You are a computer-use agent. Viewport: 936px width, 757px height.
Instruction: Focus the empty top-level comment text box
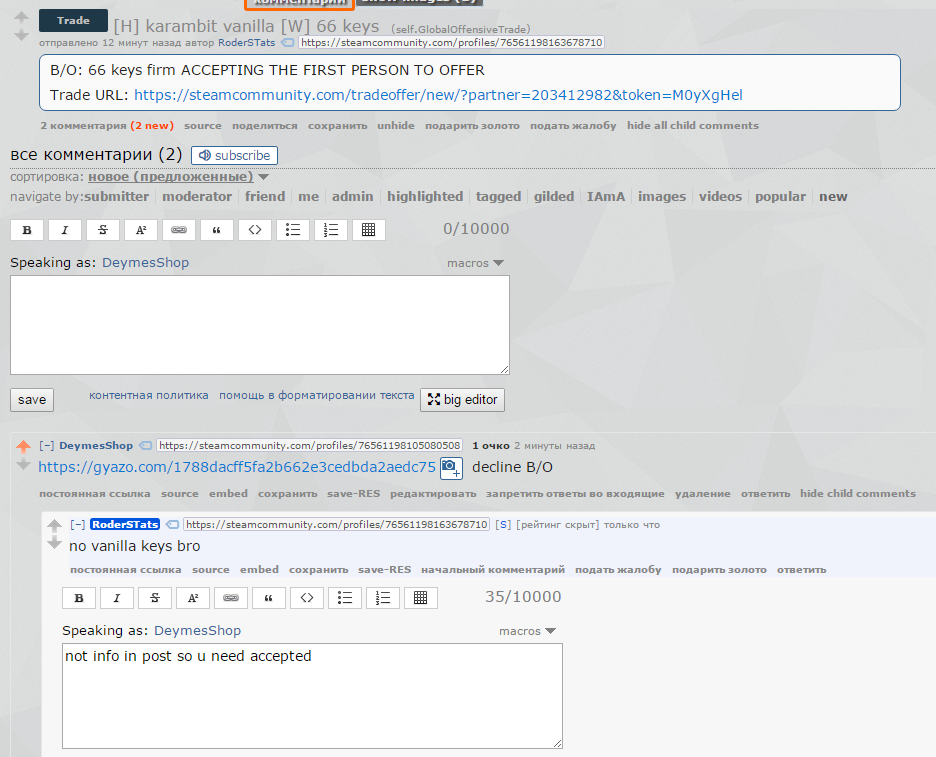(260, 325)
